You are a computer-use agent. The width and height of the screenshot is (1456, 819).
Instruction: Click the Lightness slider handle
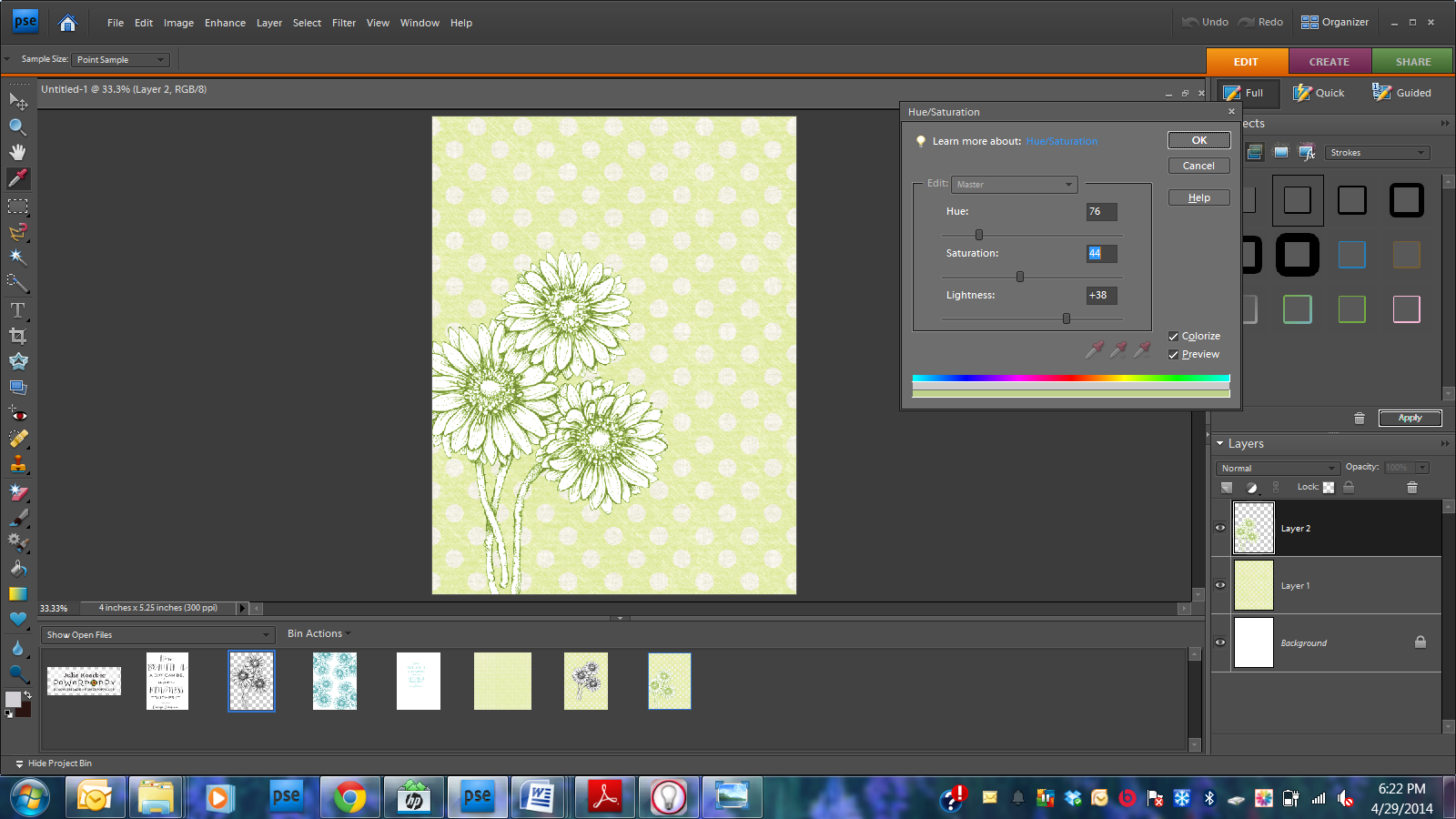click(x=1066, y=318)
